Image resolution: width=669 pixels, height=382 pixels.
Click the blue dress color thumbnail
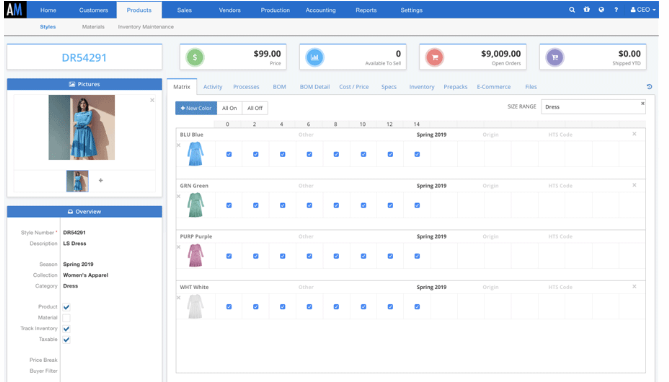(195, 154)
